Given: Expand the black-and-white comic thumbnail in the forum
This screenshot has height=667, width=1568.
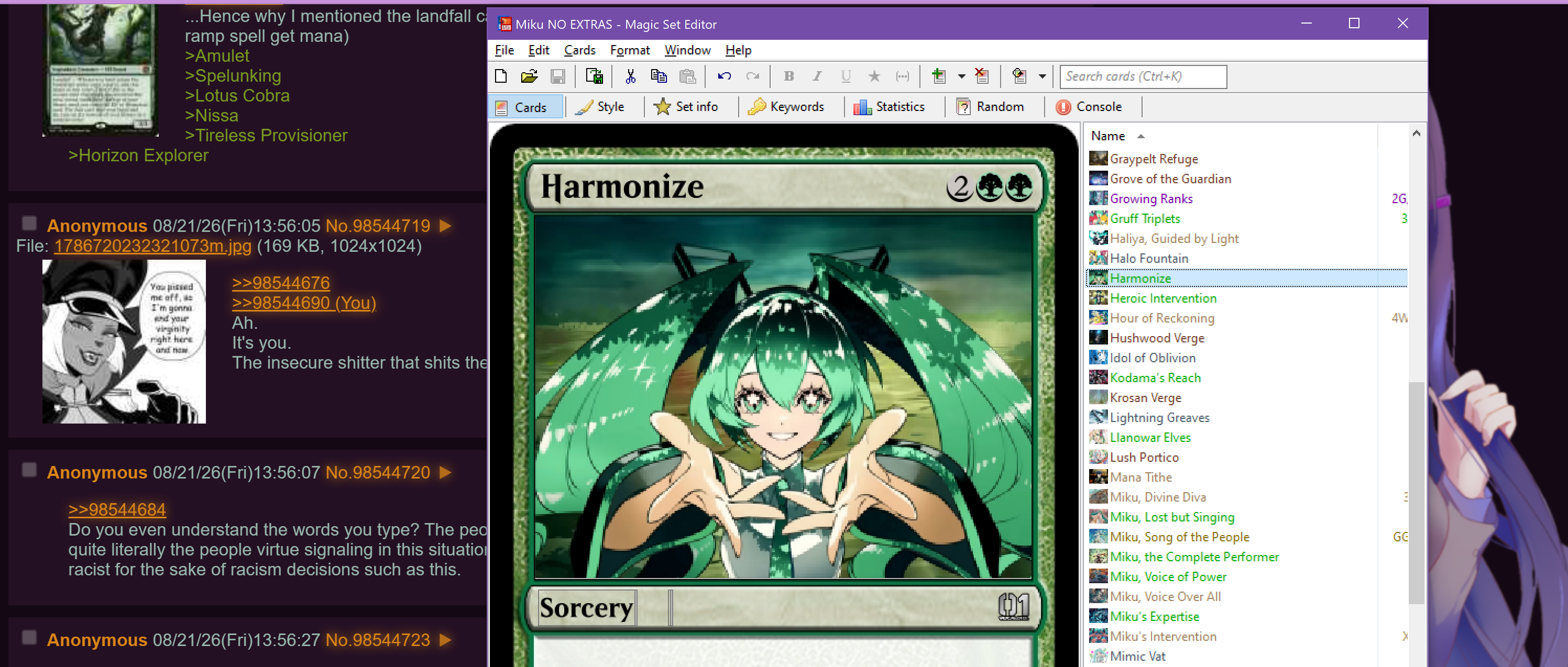Looking at the screenshot, I should point(124,341).
